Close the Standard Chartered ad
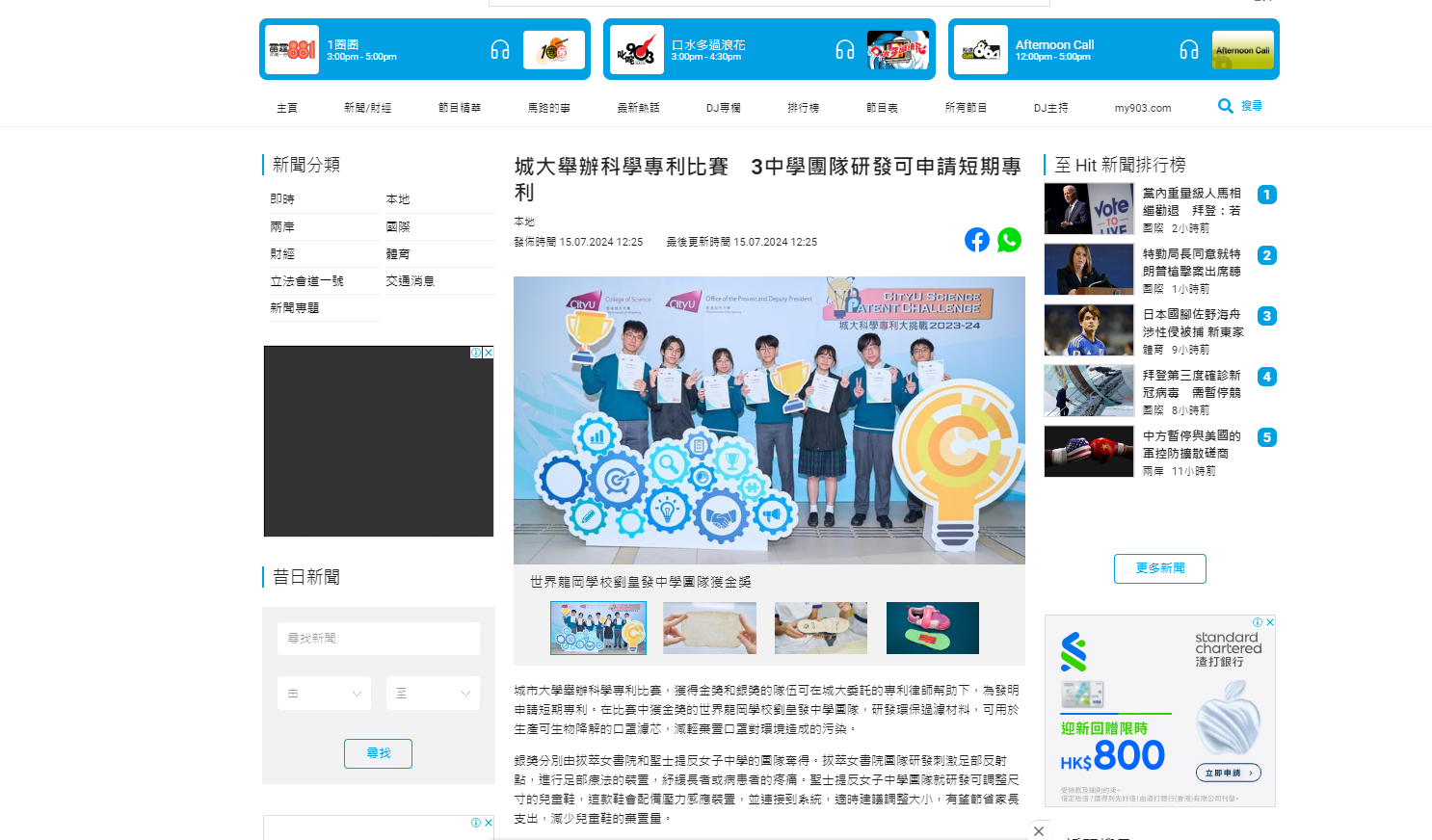Viewport: 1432px width, 840px height. tap(1270, 622)
